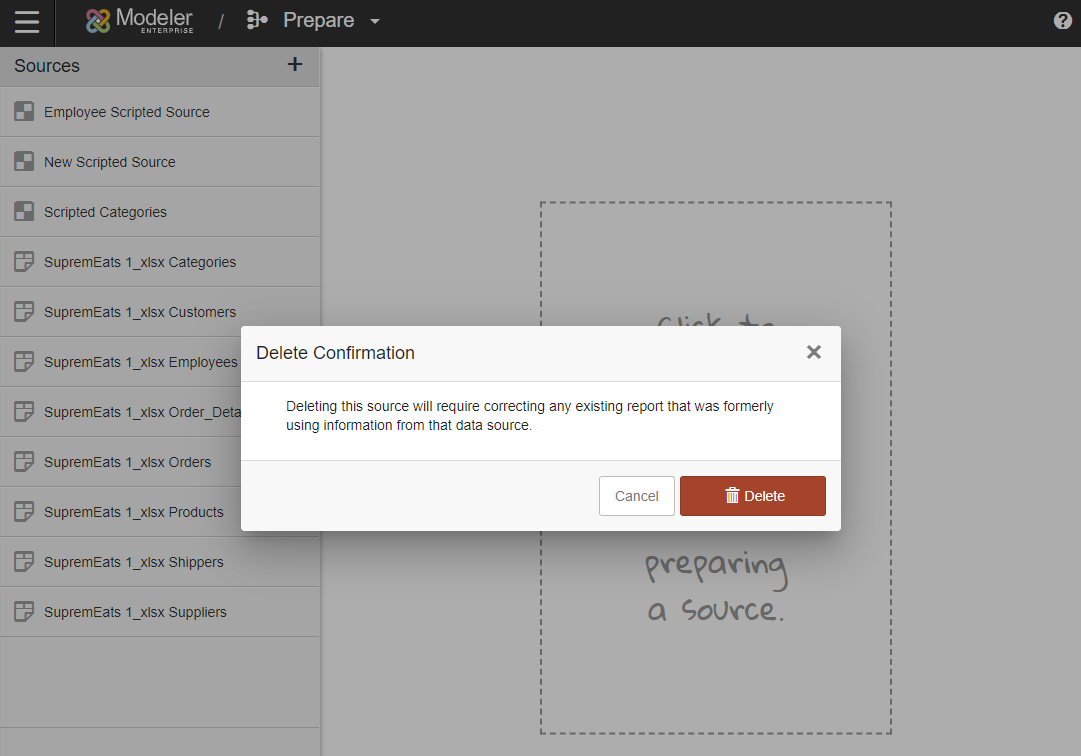This screenshot has height=756, width=1081.
Task: Click the SupremEats Suppliers table icon
Action: tap(24, 612)
